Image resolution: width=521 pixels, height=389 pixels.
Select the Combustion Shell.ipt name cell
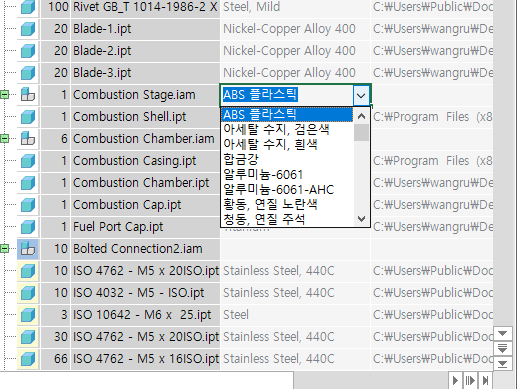[145, 117]
